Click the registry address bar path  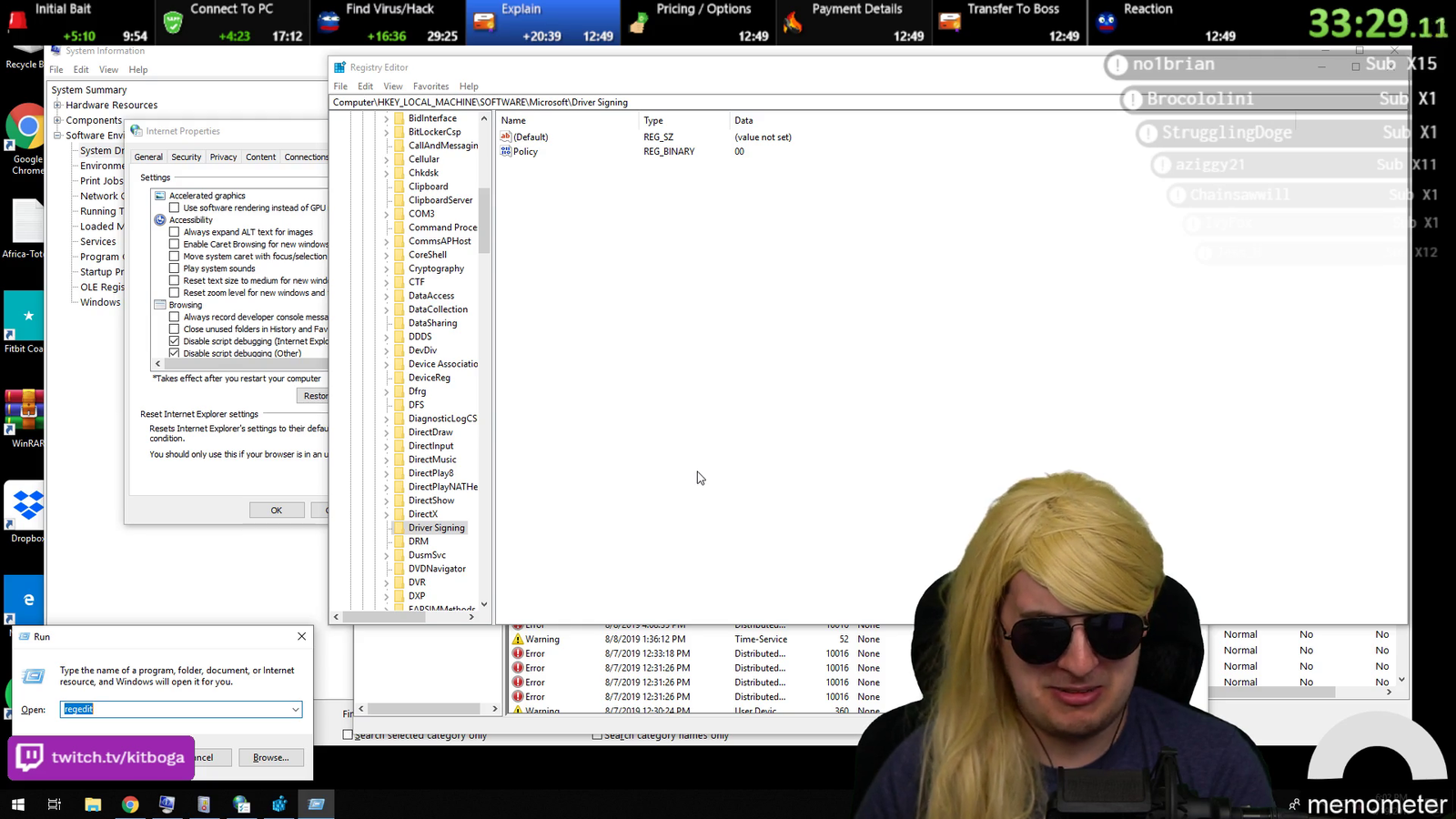(x=480, y=102)
